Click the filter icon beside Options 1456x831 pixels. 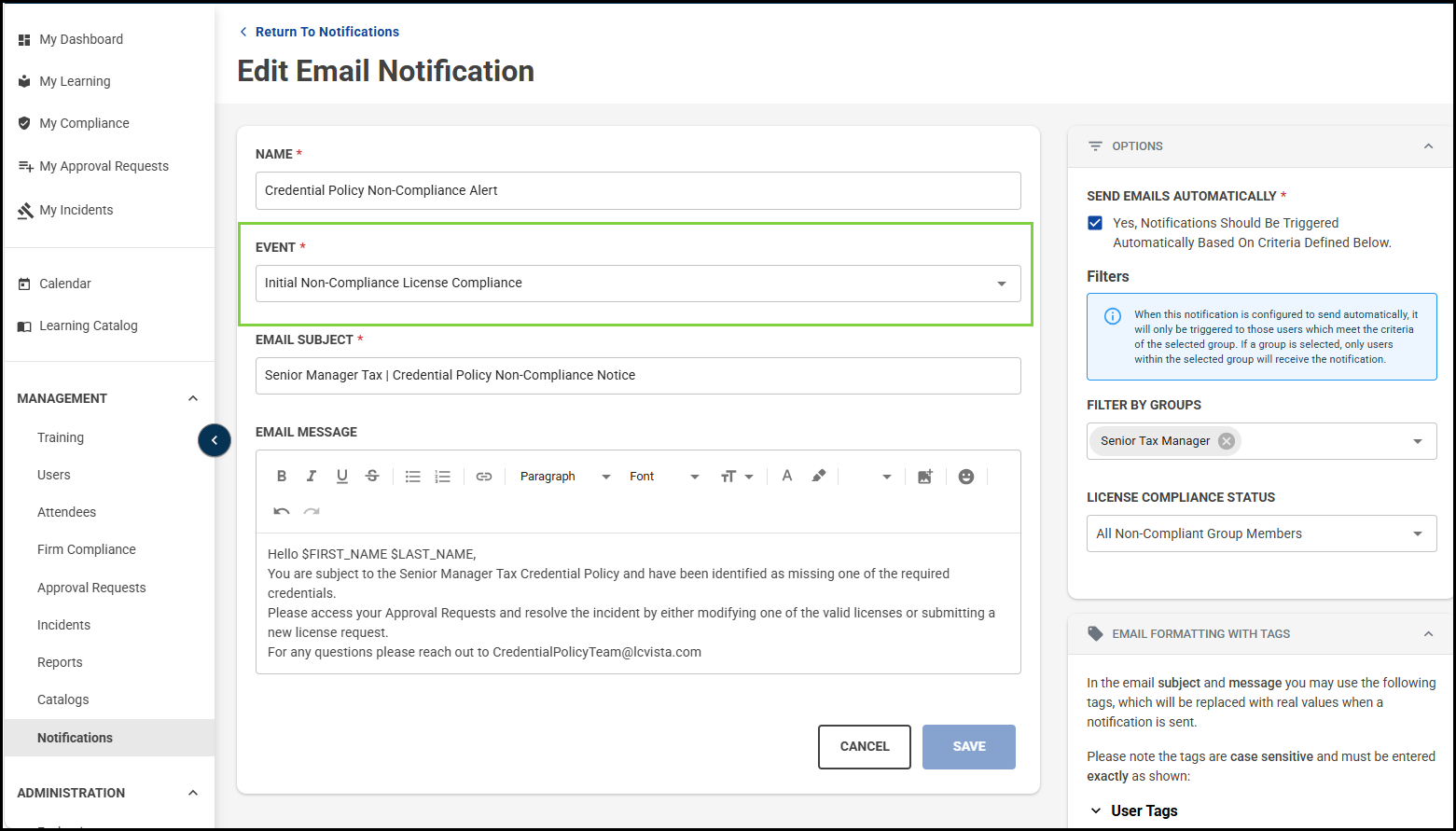(1095, 146)
